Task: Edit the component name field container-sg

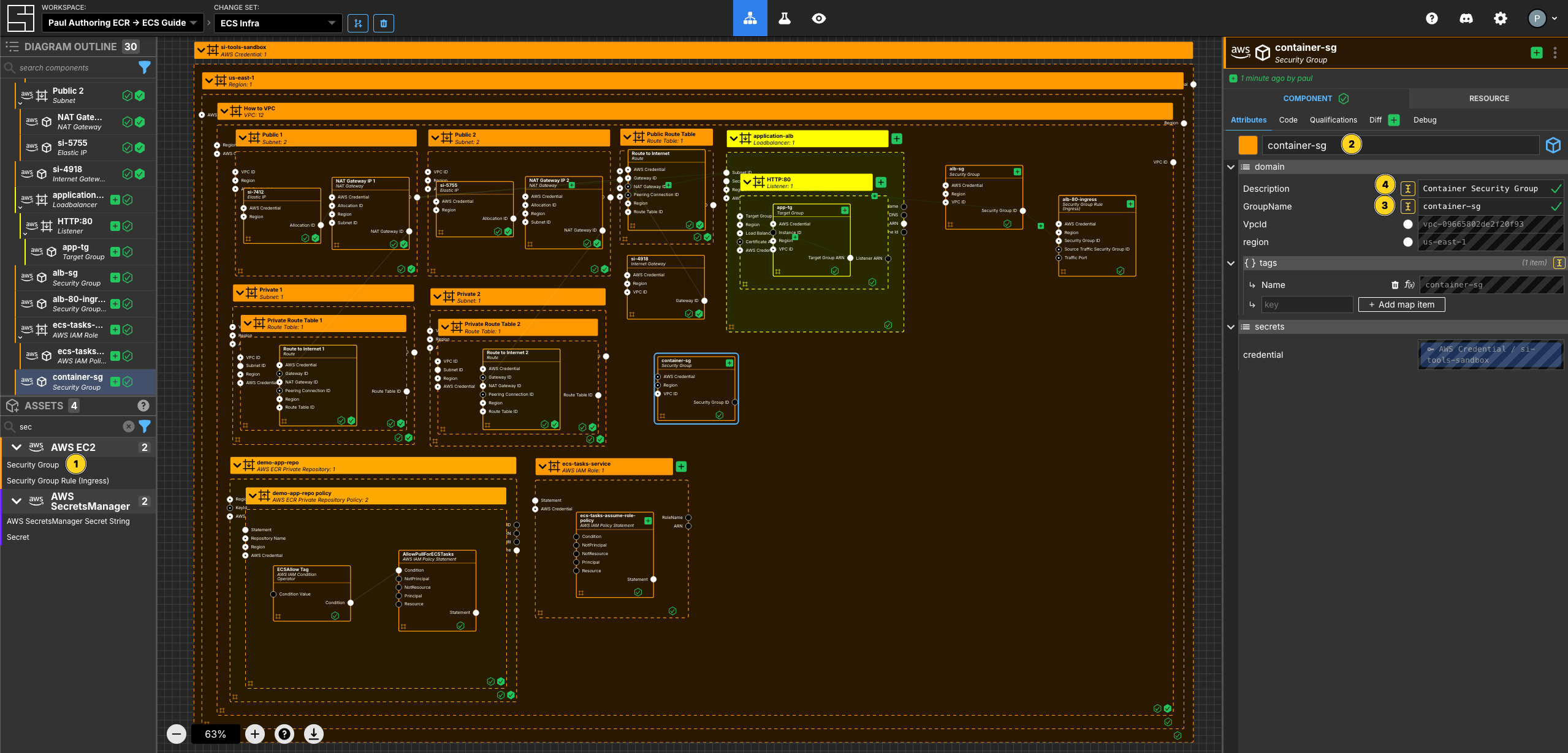Action: pyautogui.click(x=1400, y=145)
